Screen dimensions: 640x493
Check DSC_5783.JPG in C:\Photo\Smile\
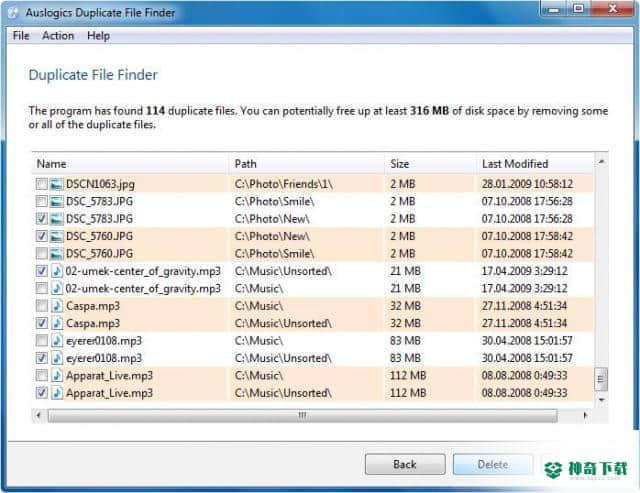[42, 201]
